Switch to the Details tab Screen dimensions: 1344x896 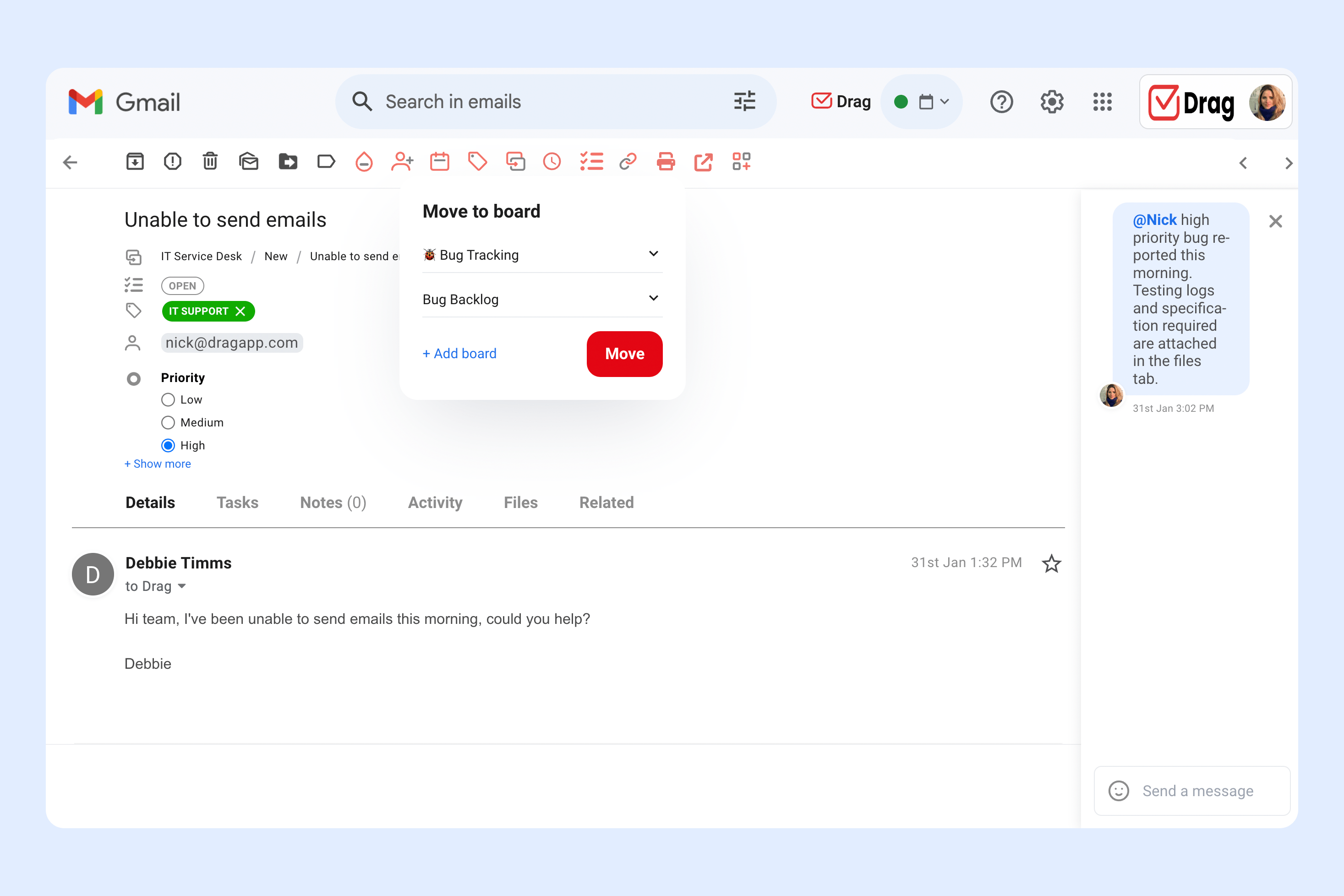(150, 503)
